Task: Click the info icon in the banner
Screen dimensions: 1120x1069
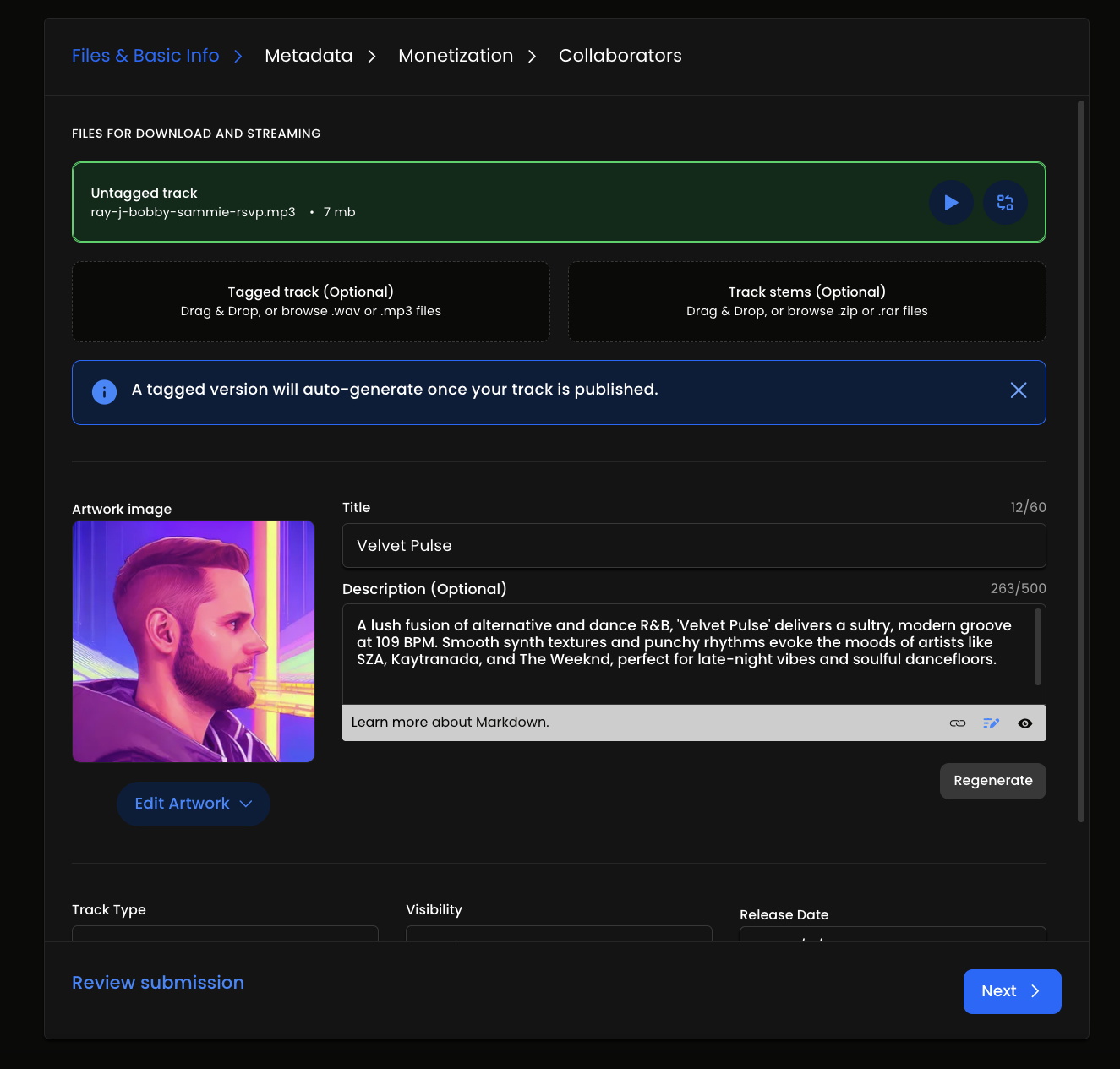Action: (104, 392)
